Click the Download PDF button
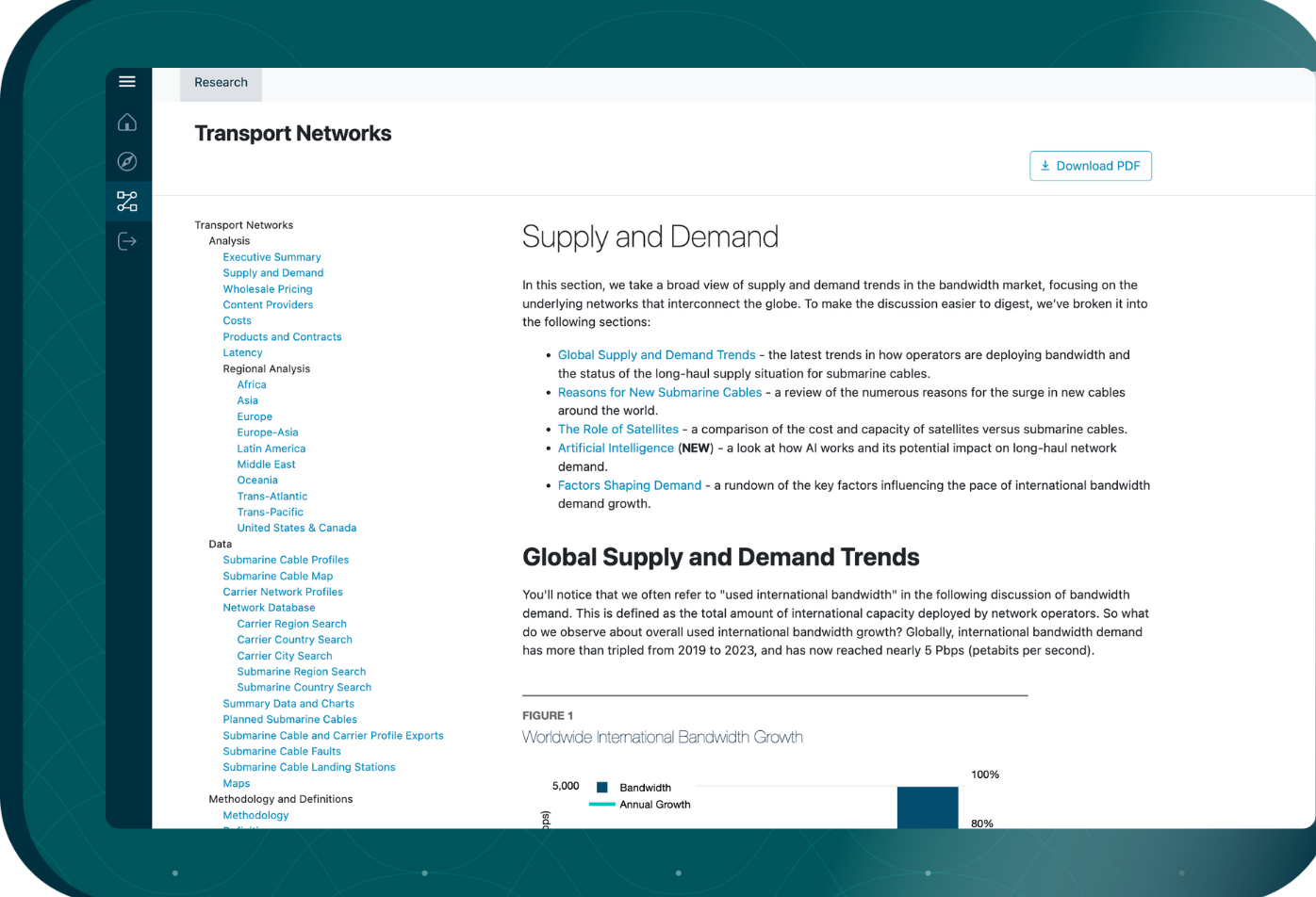Viewport: 1316px width, 897px height. pos(1091,165)
